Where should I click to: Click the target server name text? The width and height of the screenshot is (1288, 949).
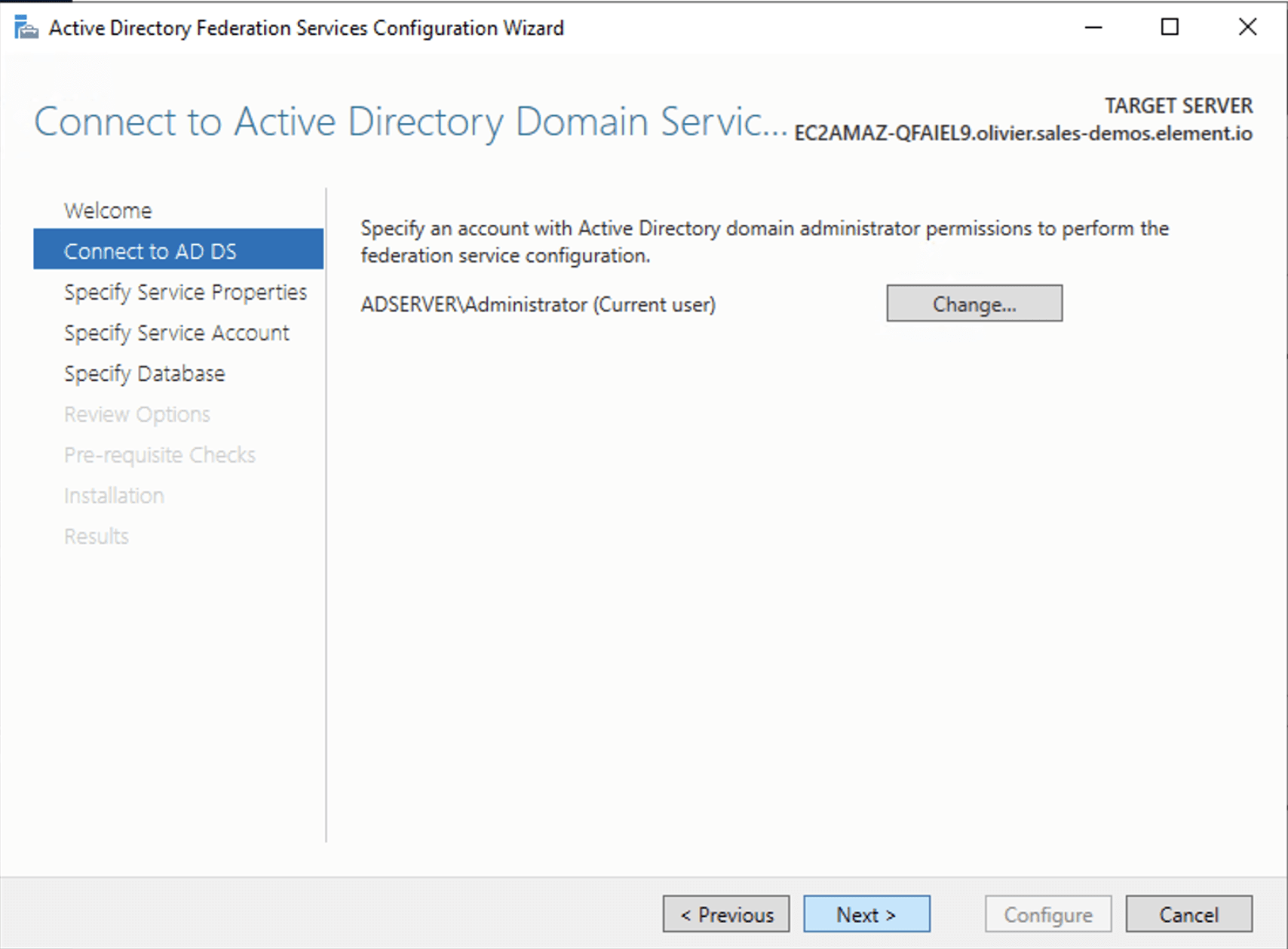1023,134
